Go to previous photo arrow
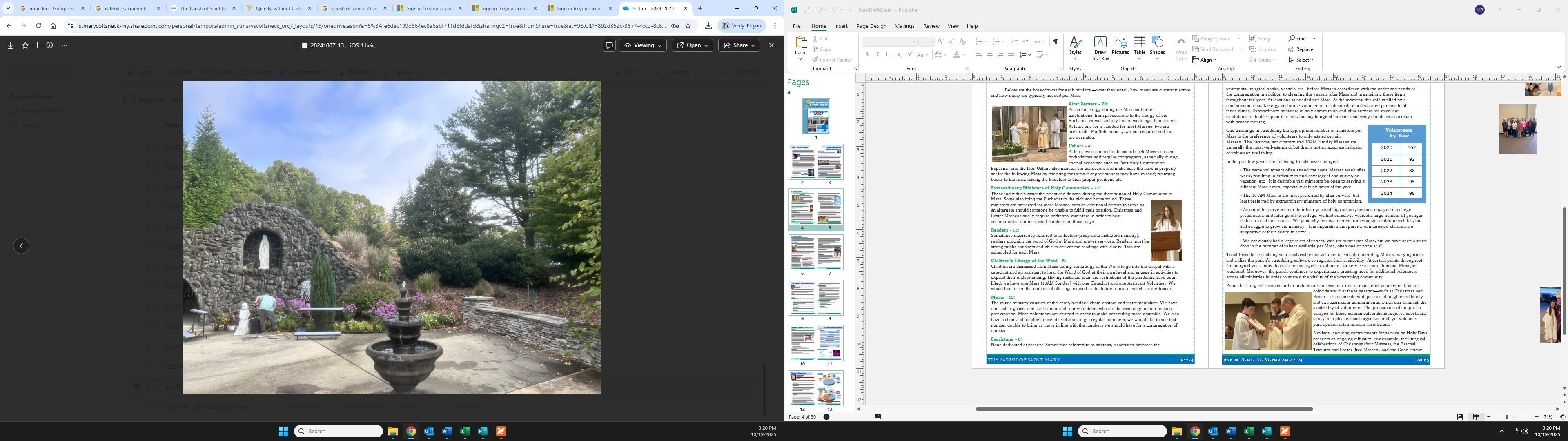 click(x=21, y=246)
